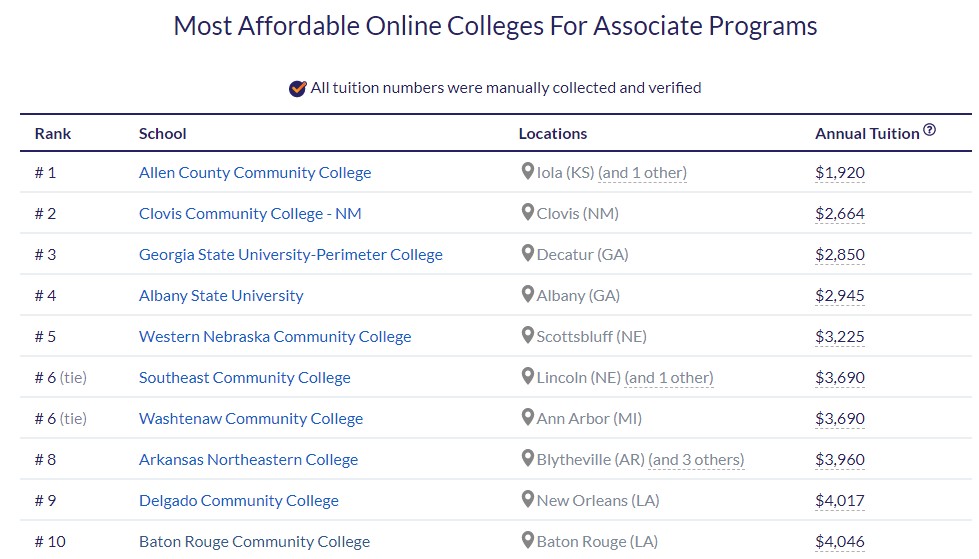Expand "and 1 other" locations for Lincoln
The height and width of the screenshot is (559, 979).
coord(668,378)
